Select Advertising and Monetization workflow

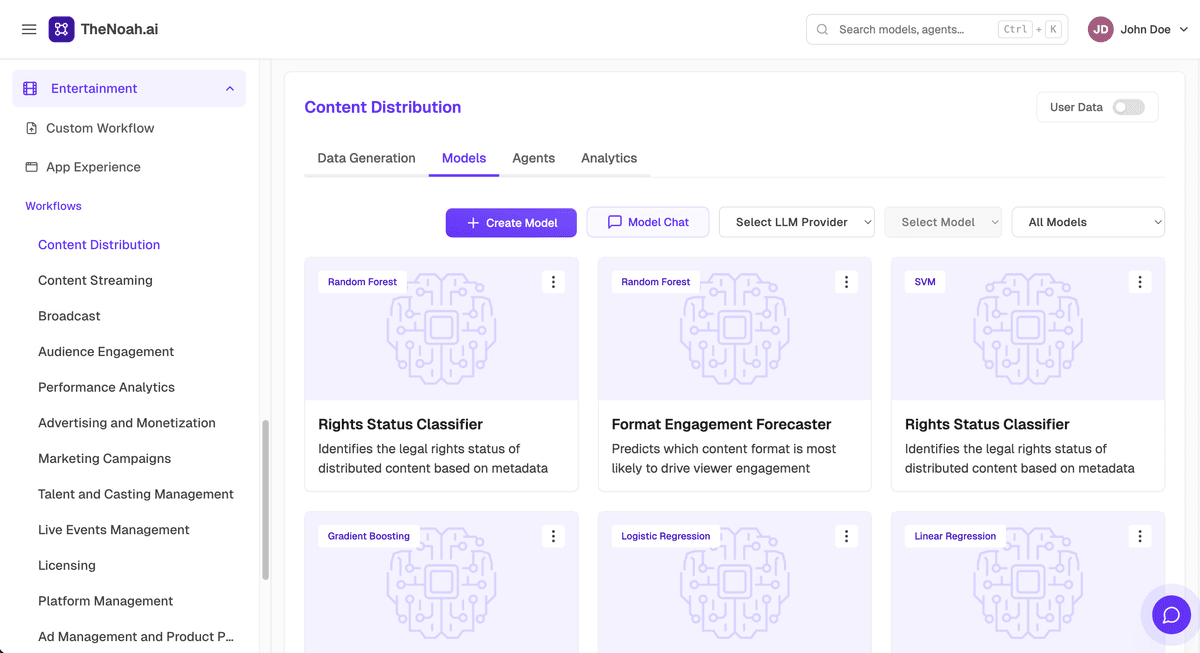(127, 423)
